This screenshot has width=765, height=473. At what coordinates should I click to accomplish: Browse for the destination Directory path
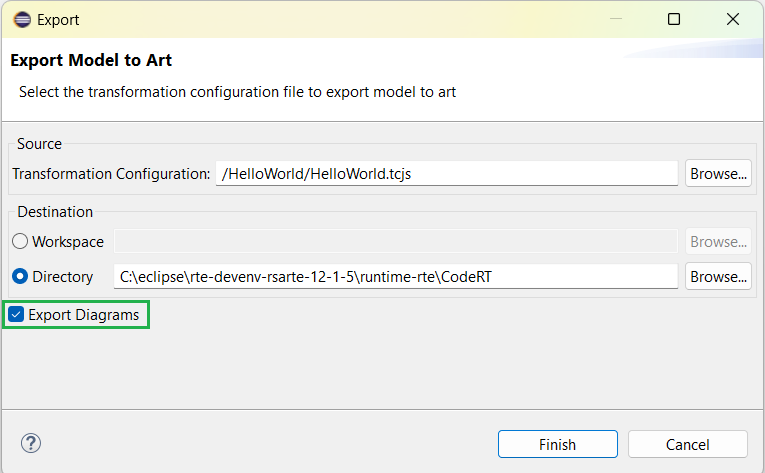718,277
